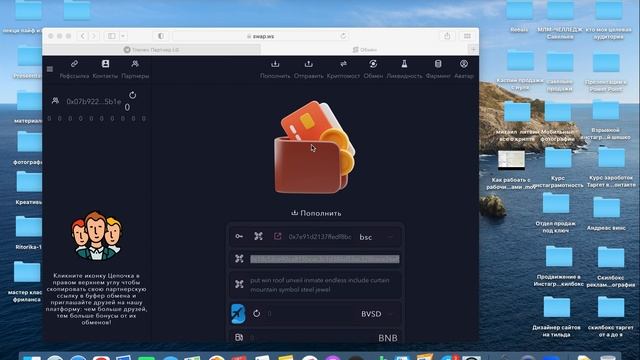Click the blue BVSD token logo
This screenshot has height=360, width=640.
pyautogui.click(x=238, y=313)
